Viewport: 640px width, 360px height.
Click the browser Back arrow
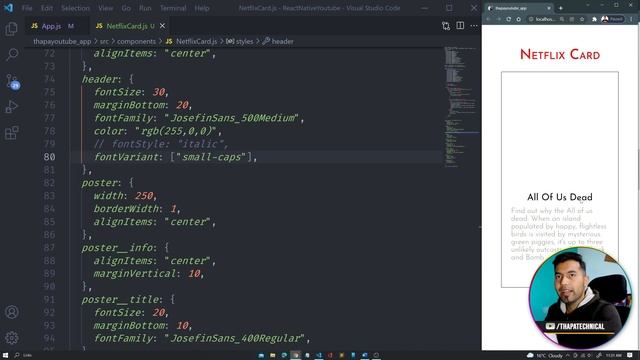488,19
